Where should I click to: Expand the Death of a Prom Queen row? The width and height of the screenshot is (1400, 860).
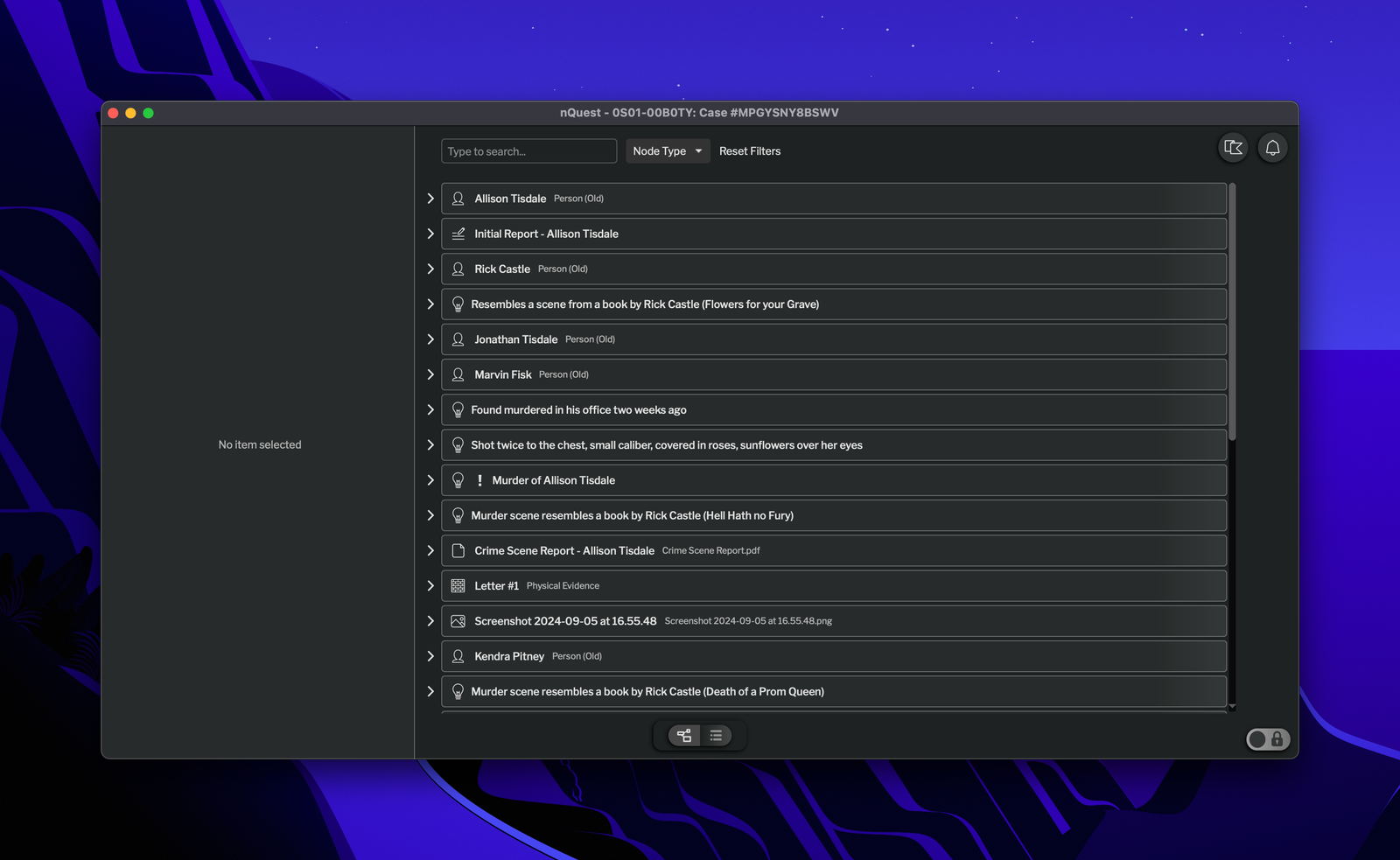pyautogui.click(x=430, y=691)
